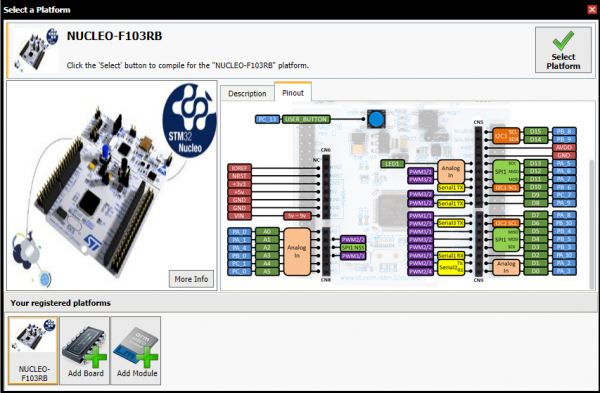This screenshot has height=393, width=600.
Task: Click the USER_BUTTON green label
Action: click(306, 119)
